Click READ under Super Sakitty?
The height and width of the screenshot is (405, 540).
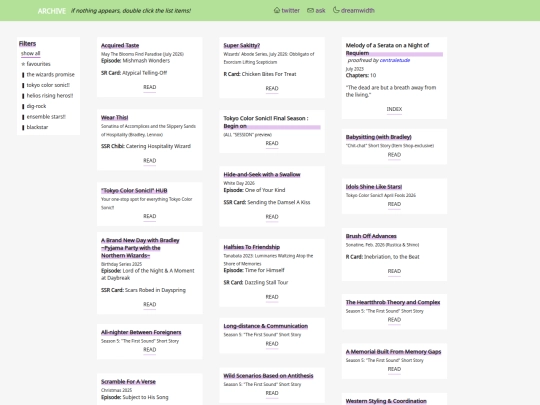point(272,89)
